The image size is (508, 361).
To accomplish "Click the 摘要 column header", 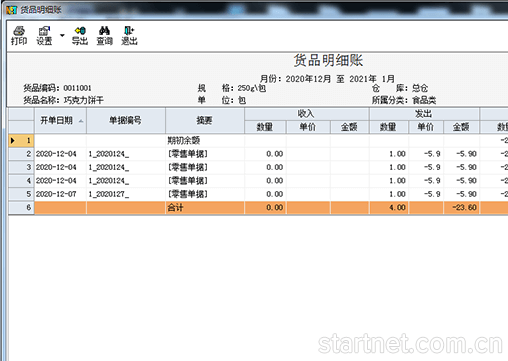I will click(205, 120).
